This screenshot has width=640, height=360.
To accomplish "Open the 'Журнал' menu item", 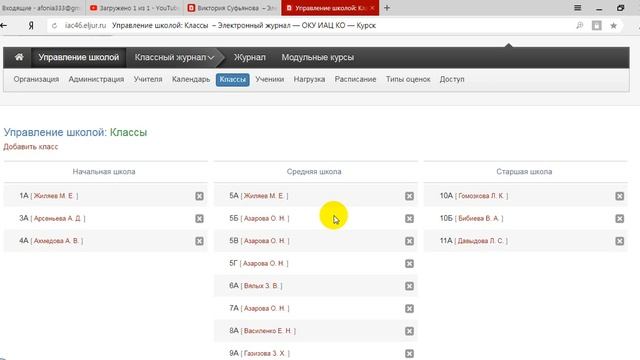I will point(249,58).
